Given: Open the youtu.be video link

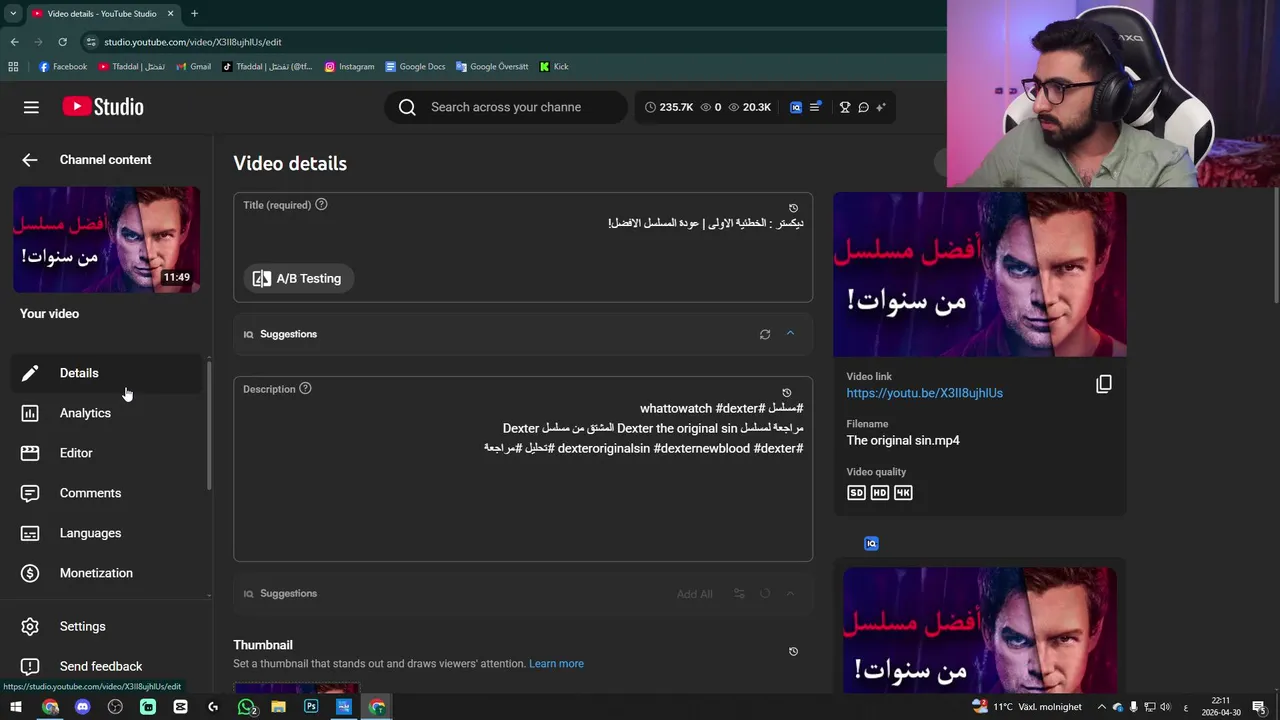Looking at the screenshot, I should 924,393.
